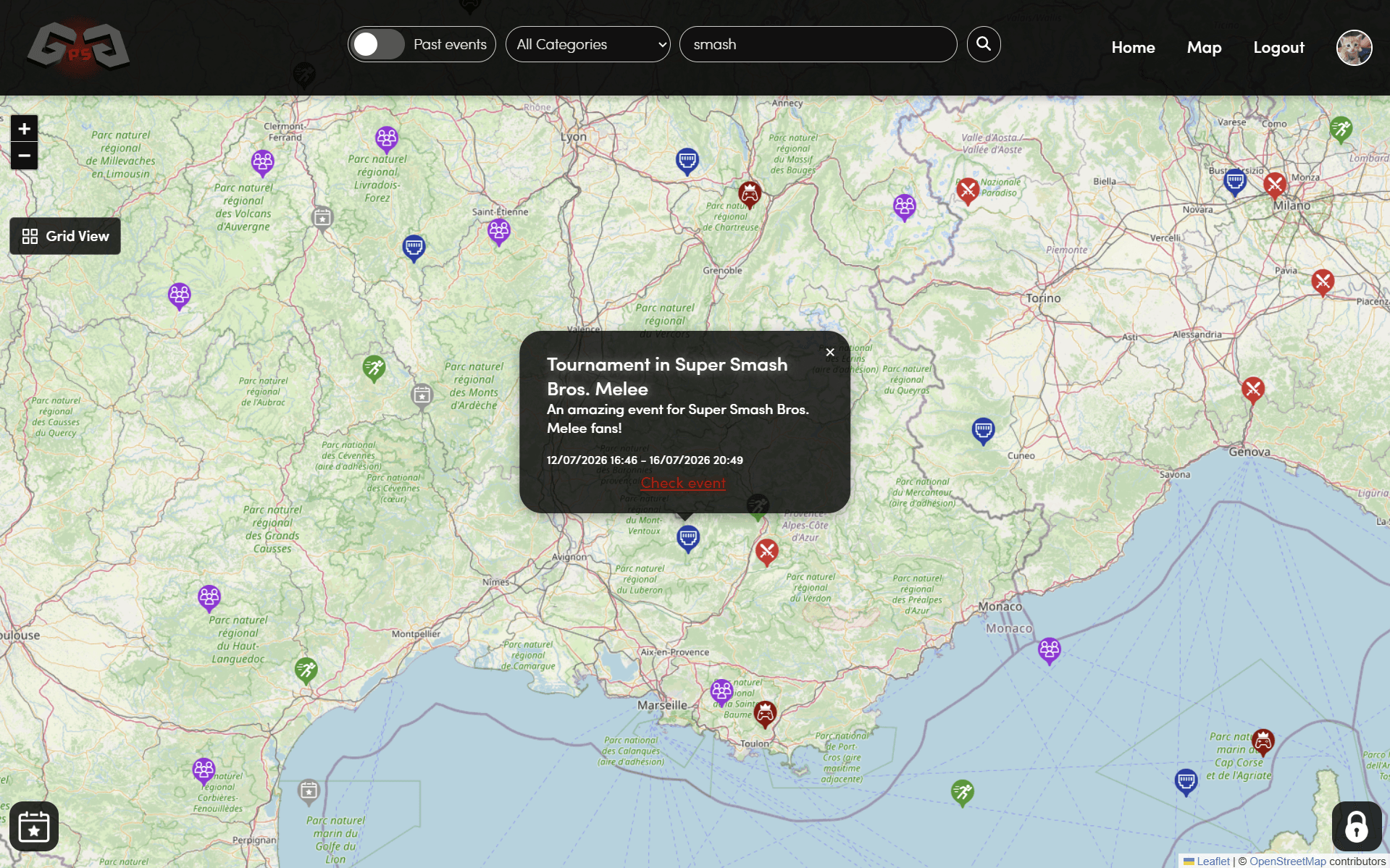
Task: Select the red gamepad marker near Toulon
Action: pos(765,713)
